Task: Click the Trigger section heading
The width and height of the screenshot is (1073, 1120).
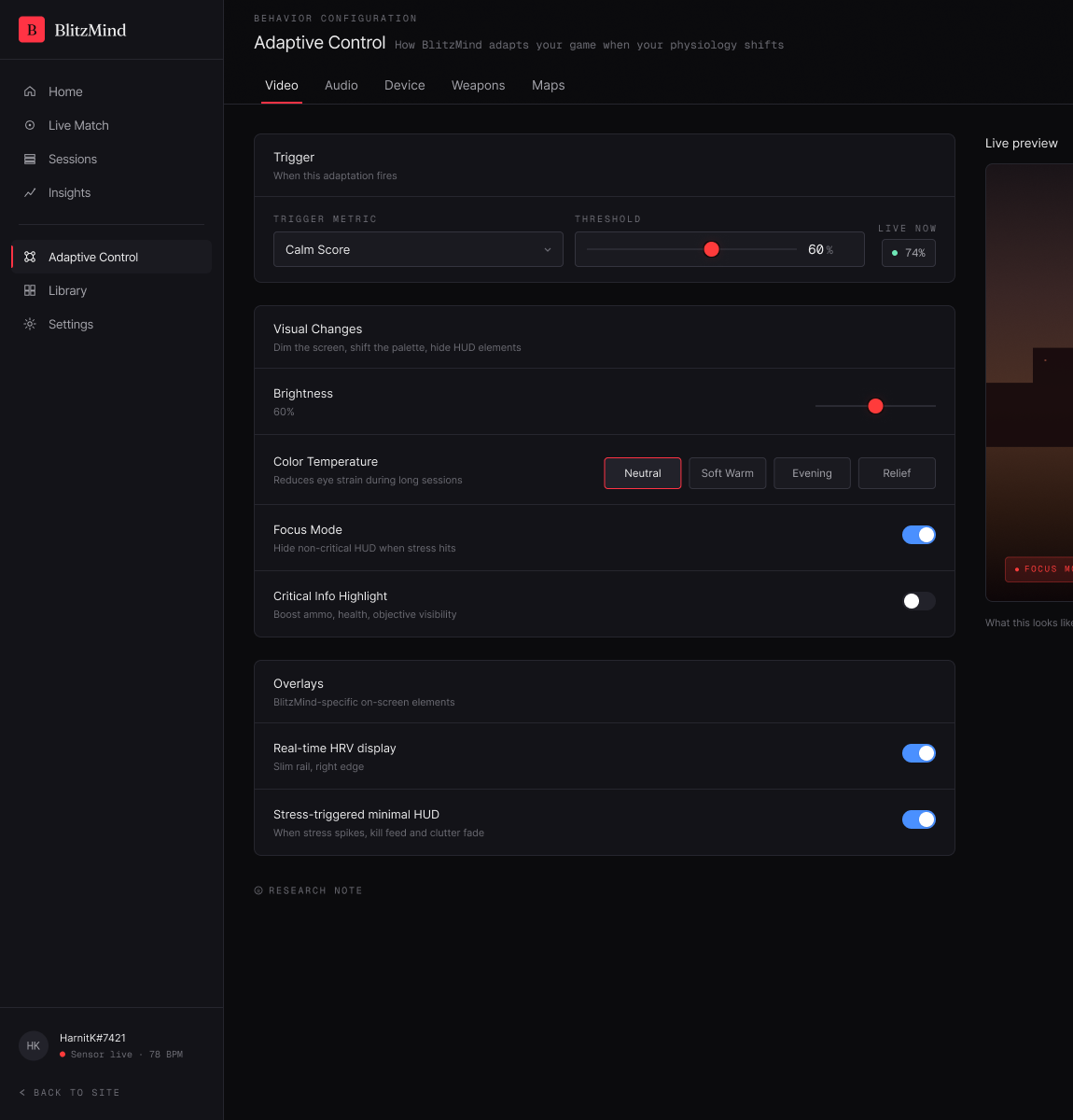Action: [294, 157]
